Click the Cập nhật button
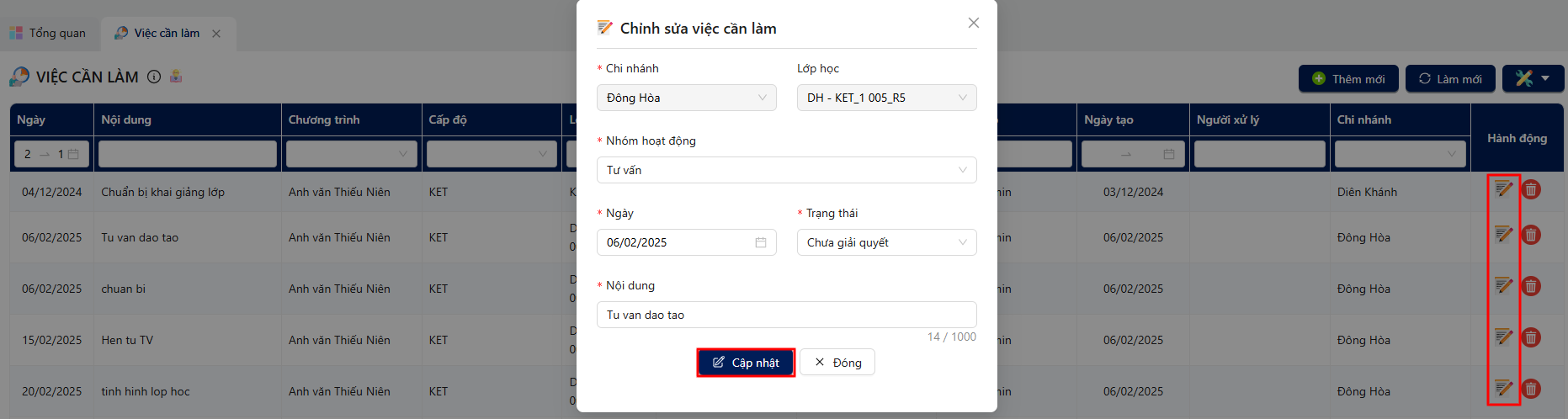The height and width of the screenshot is (419, 1568). 746,363
